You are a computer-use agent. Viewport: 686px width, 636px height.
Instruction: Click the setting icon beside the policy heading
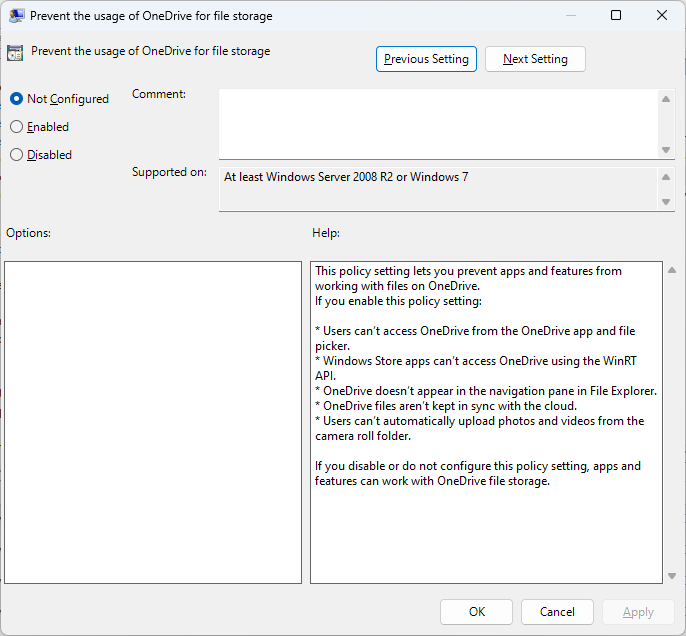(x=15, y=54)
